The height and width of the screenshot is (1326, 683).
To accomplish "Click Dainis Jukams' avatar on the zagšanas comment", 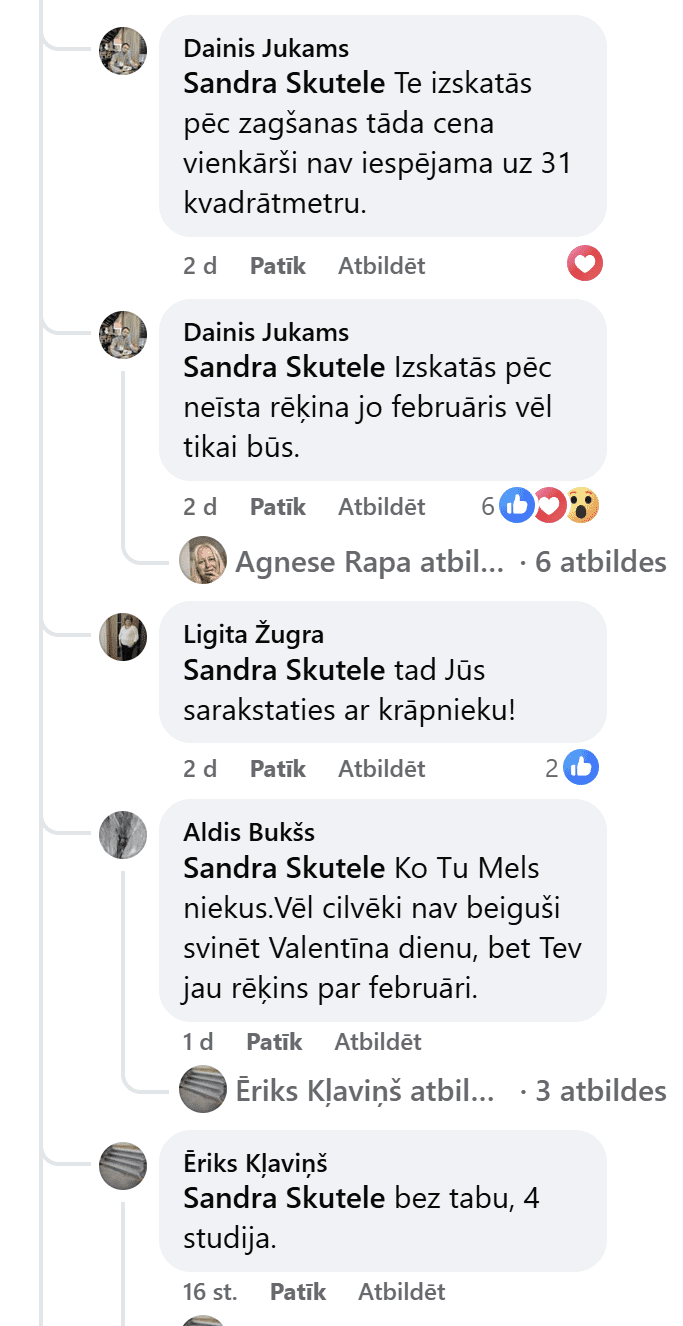I will [x=124, y=50].
